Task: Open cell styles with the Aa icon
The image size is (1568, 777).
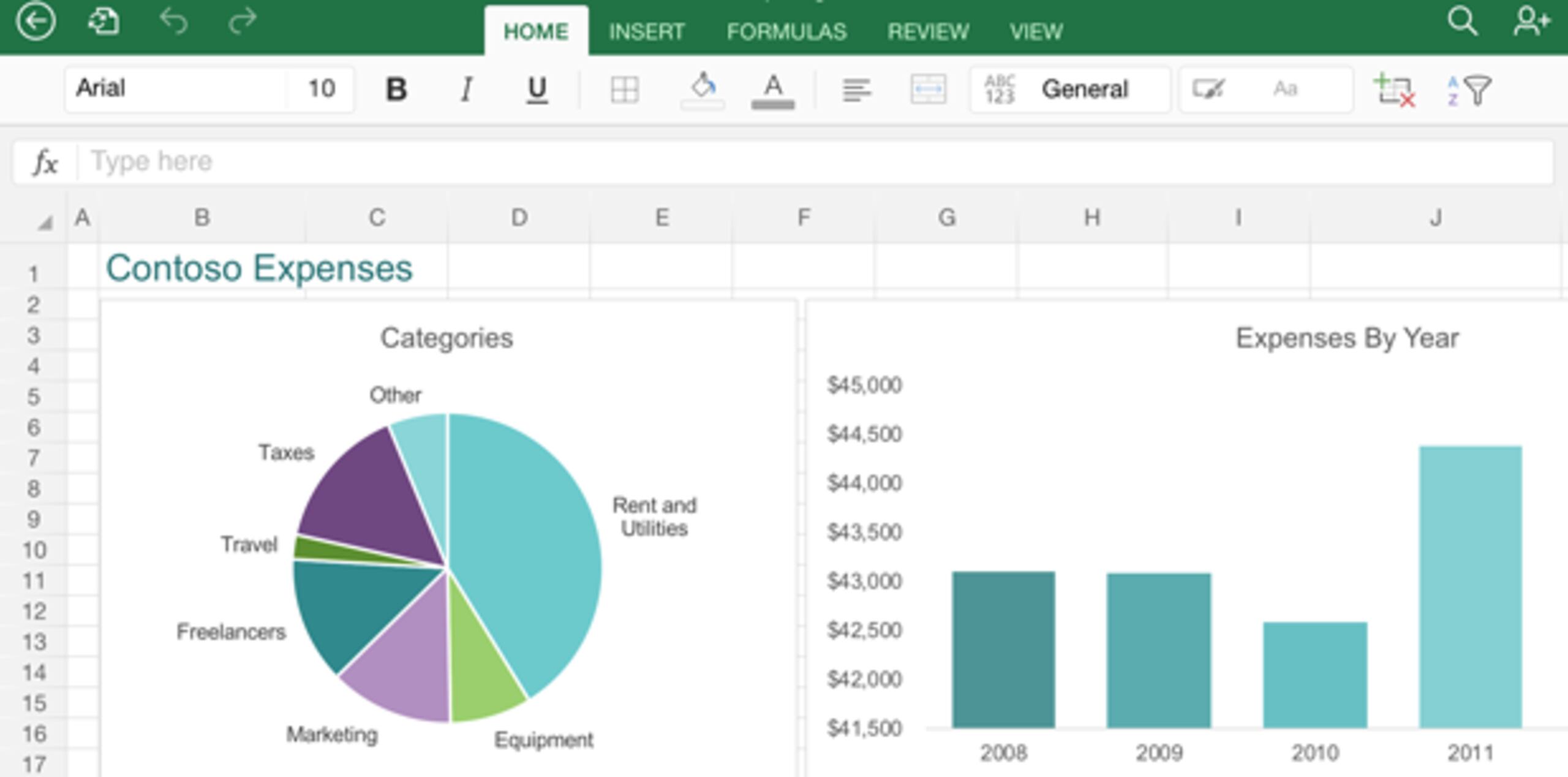Action: [x=1285, y=89]
